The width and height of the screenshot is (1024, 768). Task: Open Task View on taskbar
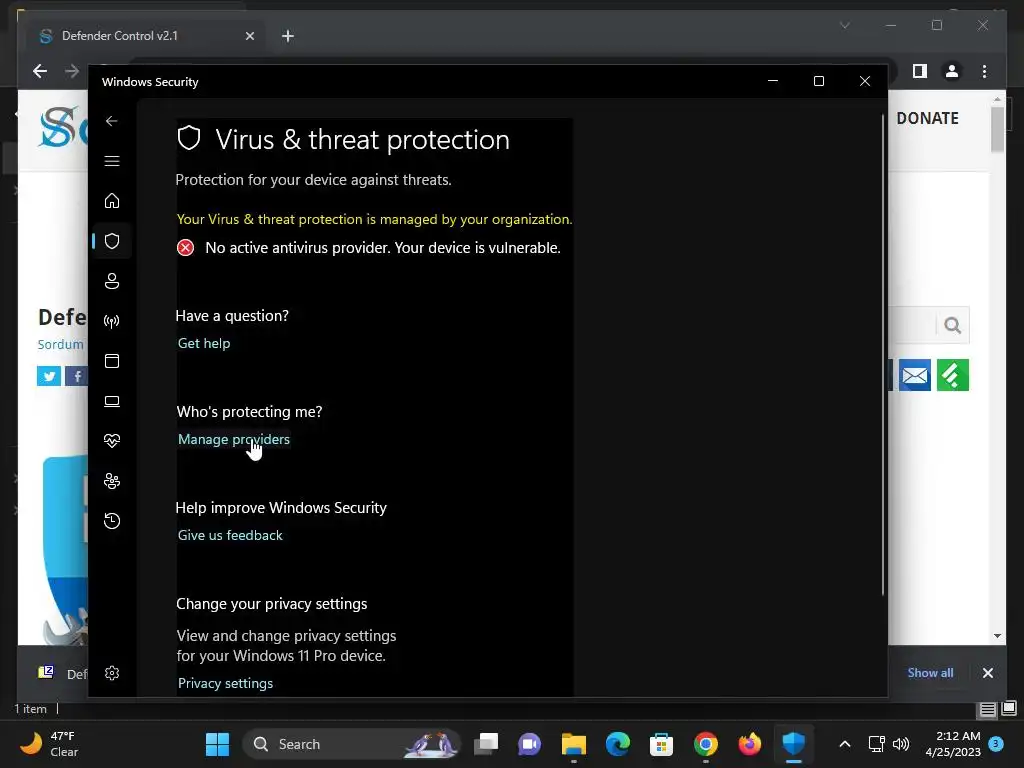486,744
